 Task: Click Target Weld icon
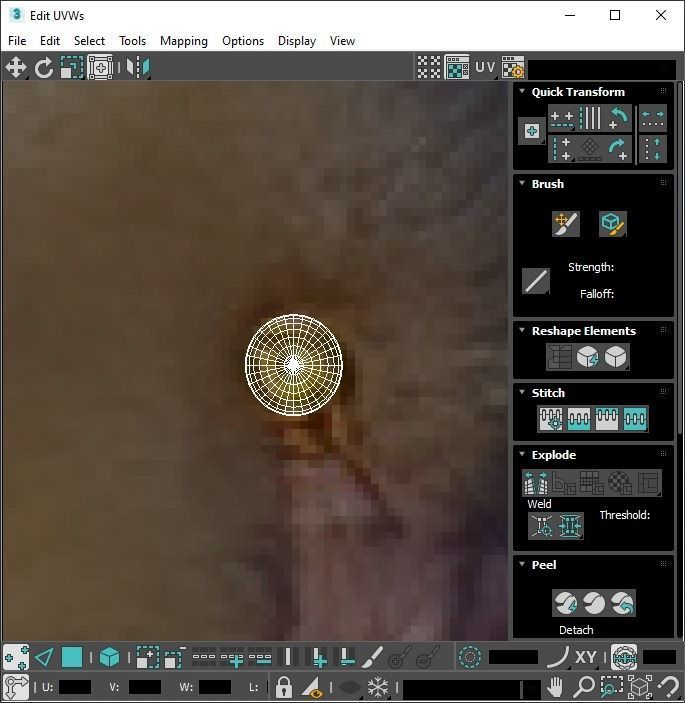click(542, 525)
